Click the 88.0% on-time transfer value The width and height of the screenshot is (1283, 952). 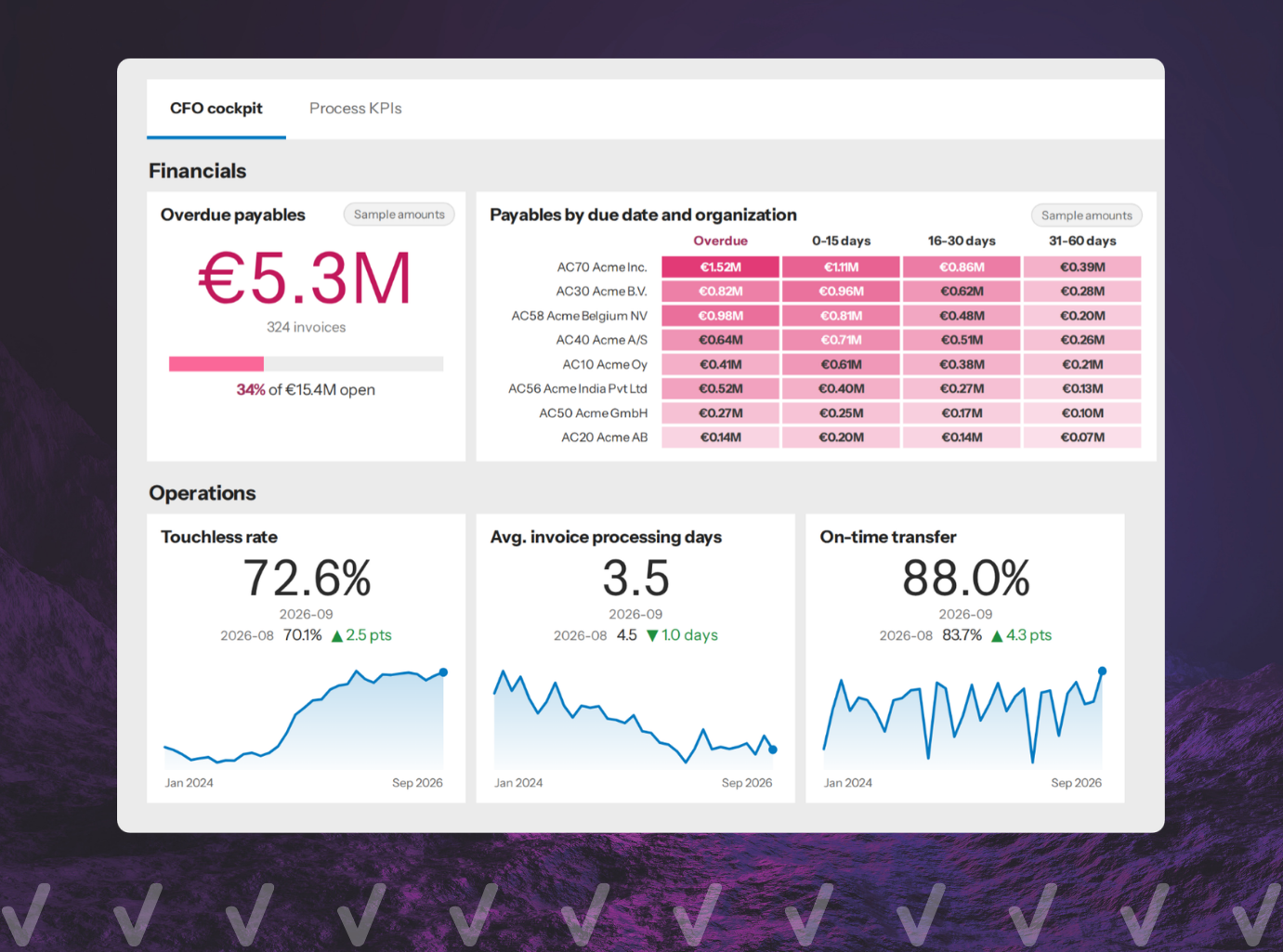tap(966, 578)
